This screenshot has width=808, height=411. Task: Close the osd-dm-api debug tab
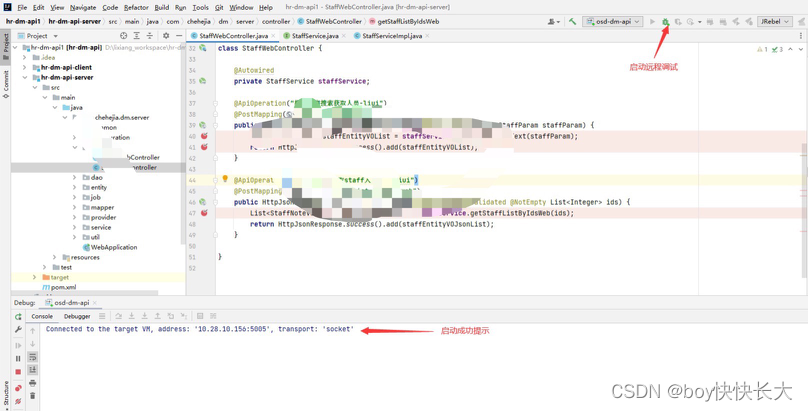(x=94, y=303)
